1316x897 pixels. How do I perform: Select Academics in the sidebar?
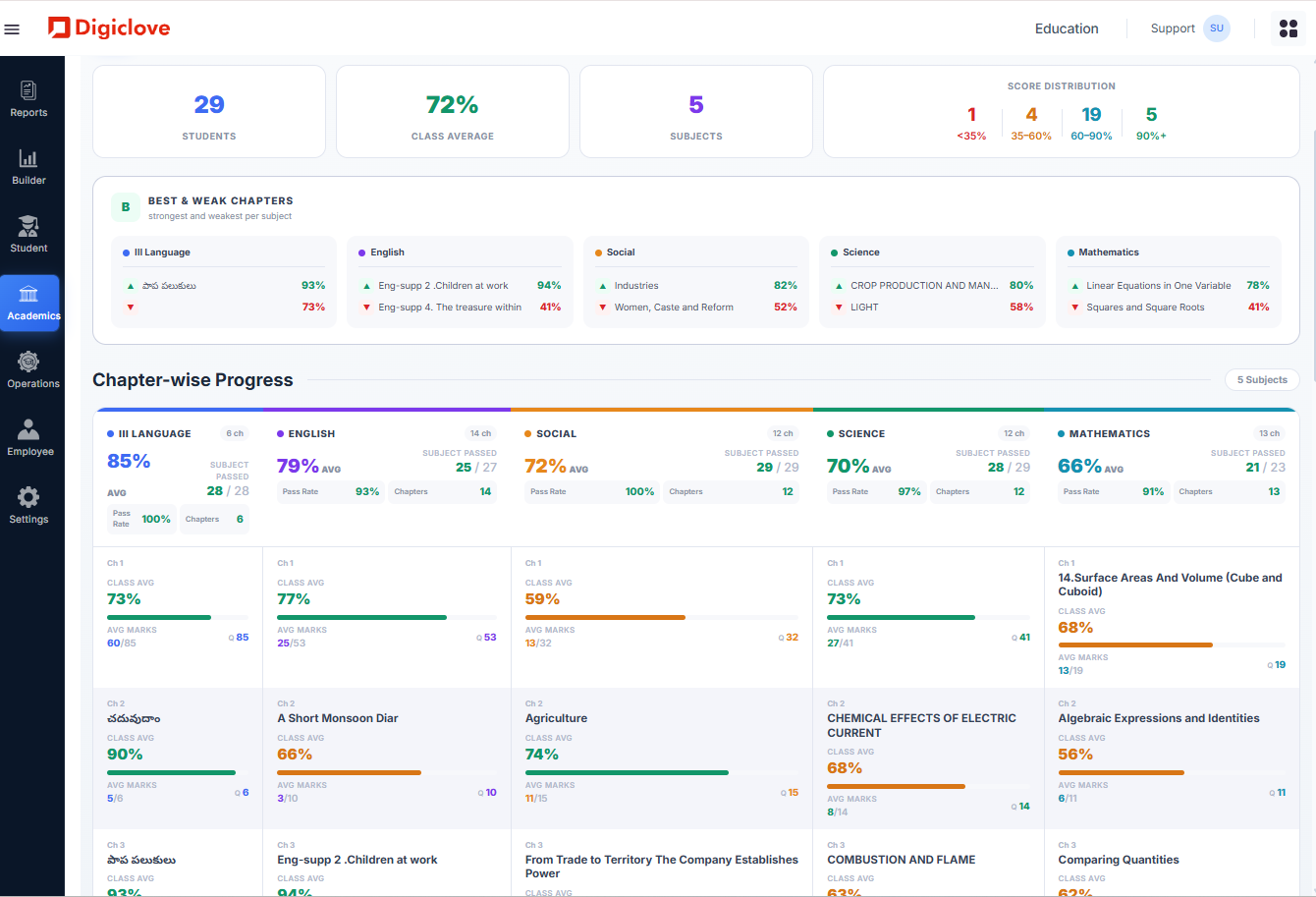coord(30,304)
